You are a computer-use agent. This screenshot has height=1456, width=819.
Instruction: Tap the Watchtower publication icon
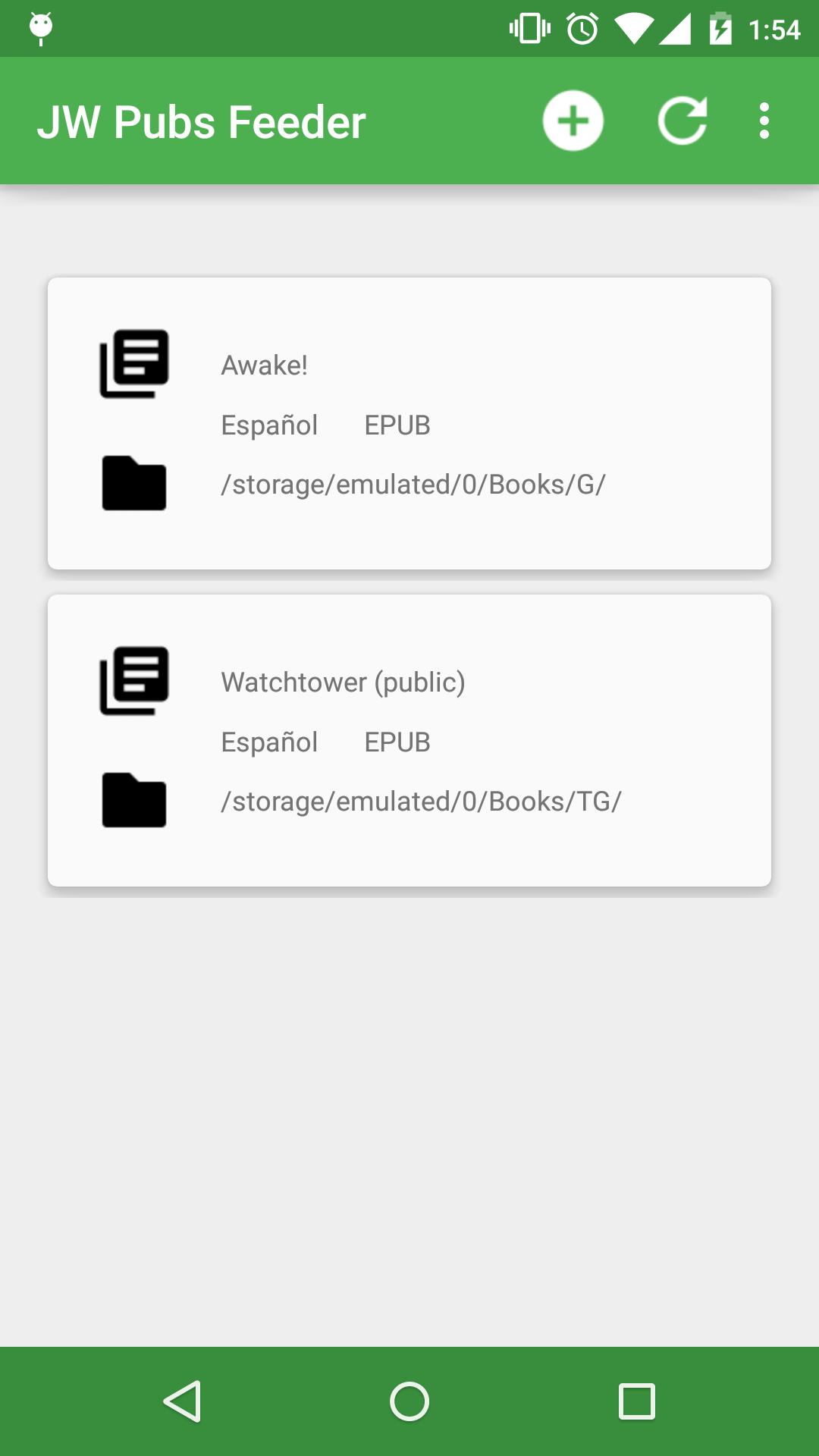pyautogui.click(x=134, y=681)
